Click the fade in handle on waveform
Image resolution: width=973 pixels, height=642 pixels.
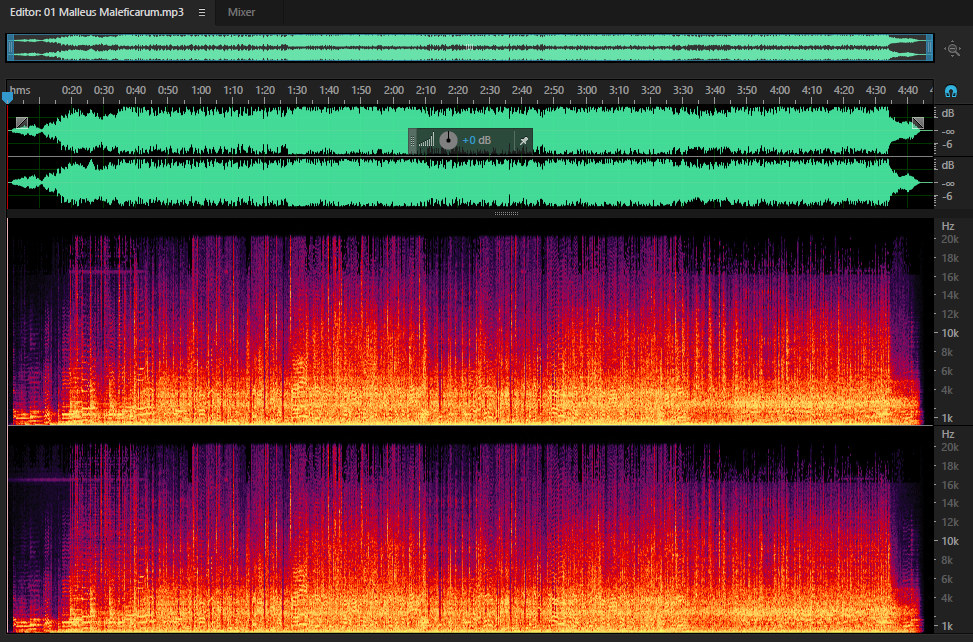(22, 122)
